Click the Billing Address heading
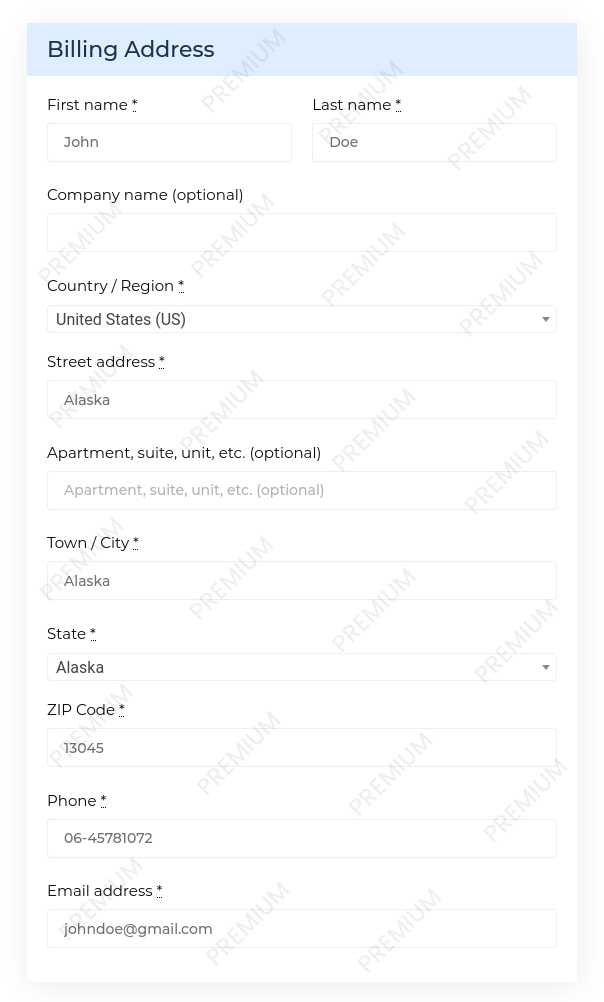 pyautogui.click(x=131, y=49)
